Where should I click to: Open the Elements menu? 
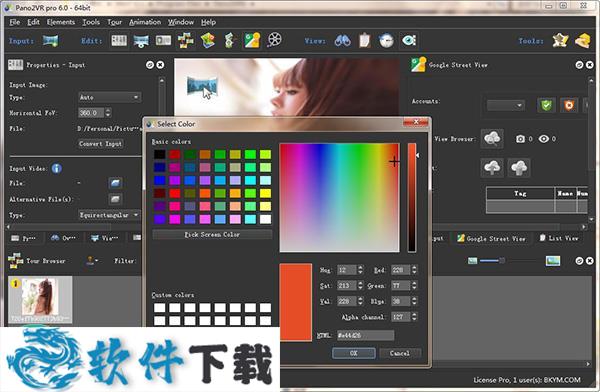[61, 22]
